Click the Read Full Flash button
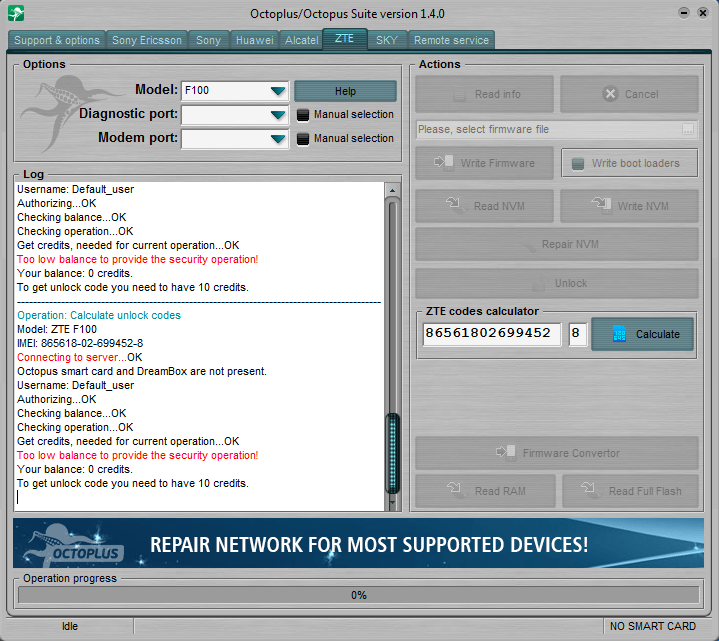Image resolution: width=719 pixels, height=641 pixels. pos(631,491)
